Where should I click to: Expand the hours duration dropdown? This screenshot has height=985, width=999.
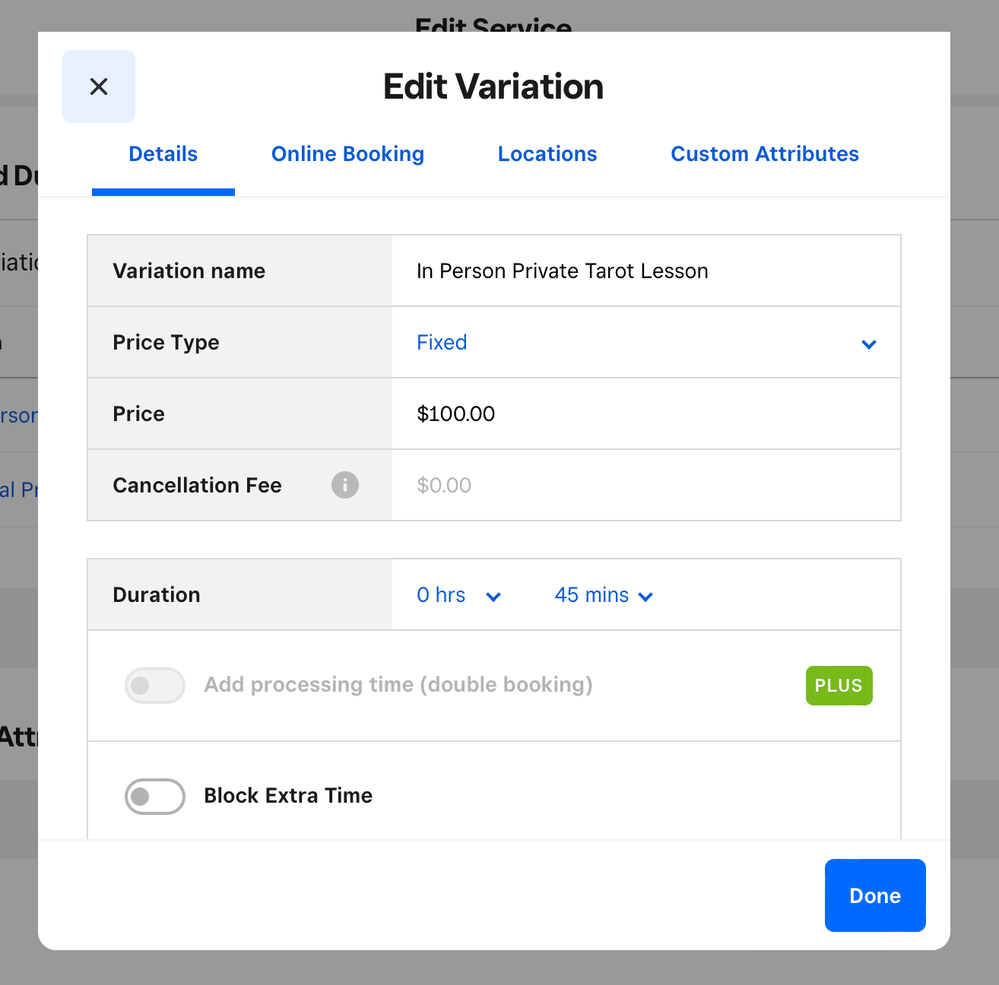tap(459, 596)
